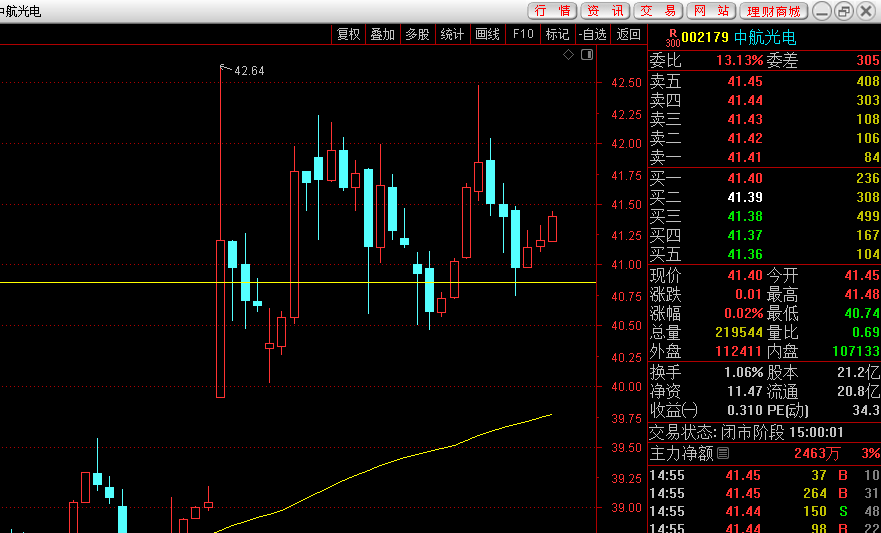
Task: Open the 交易 trading button
Action: [658, 11]
